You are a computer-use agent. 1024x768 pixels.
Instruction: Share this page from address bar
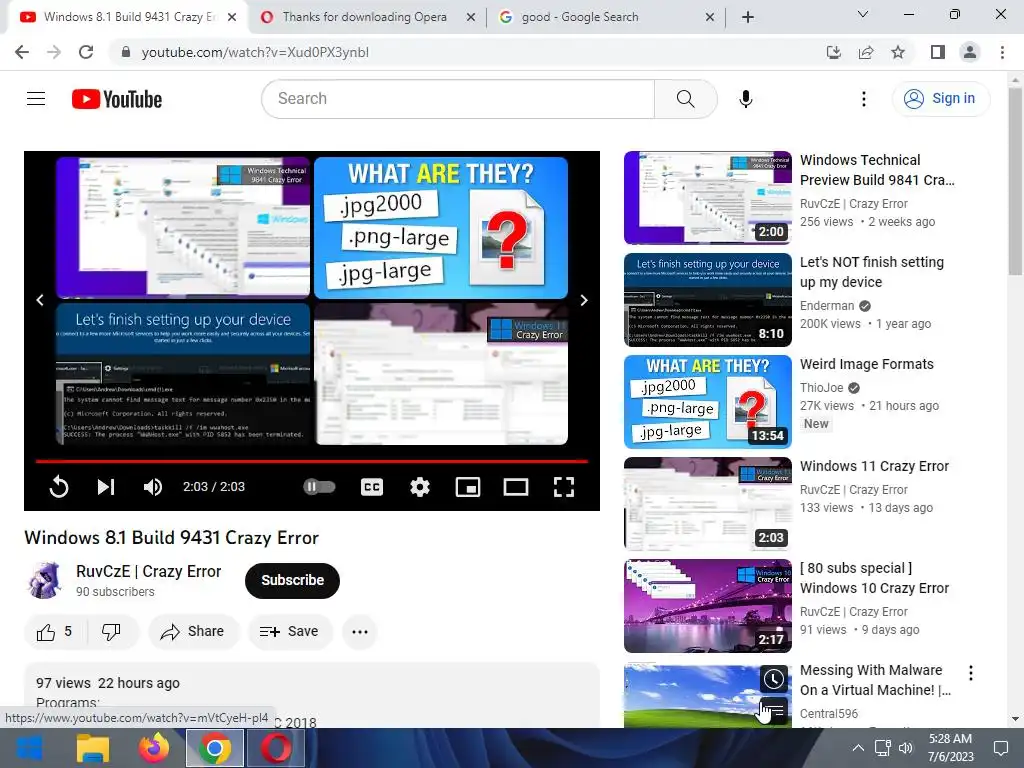click(x=866, y=52)
